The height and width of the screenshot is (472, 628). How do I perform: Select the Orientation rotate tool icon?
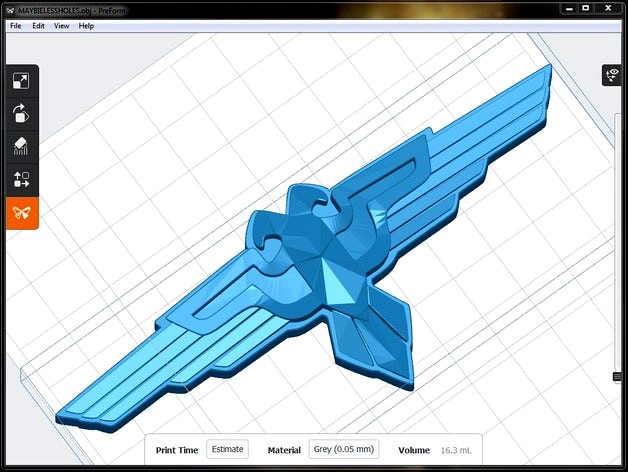(x=21, y=113)
